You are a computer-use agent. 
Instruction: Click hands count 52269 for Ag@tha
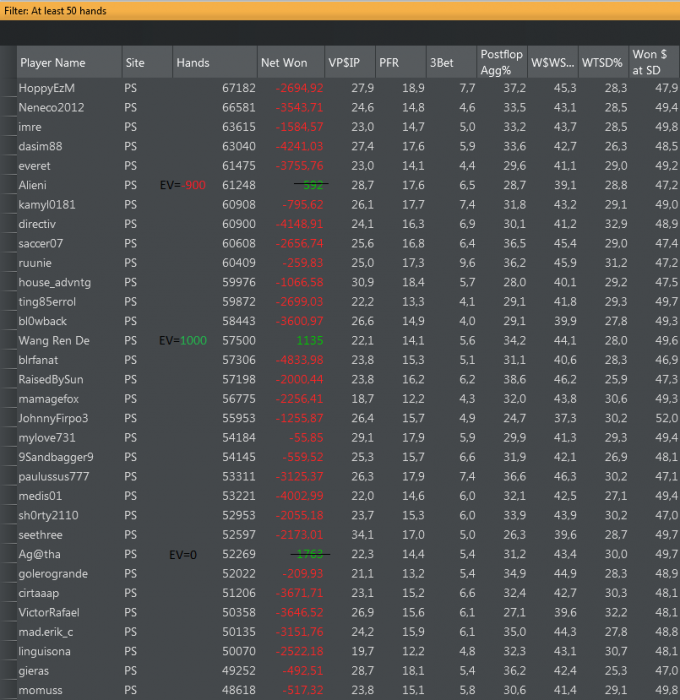coord(239,554)
